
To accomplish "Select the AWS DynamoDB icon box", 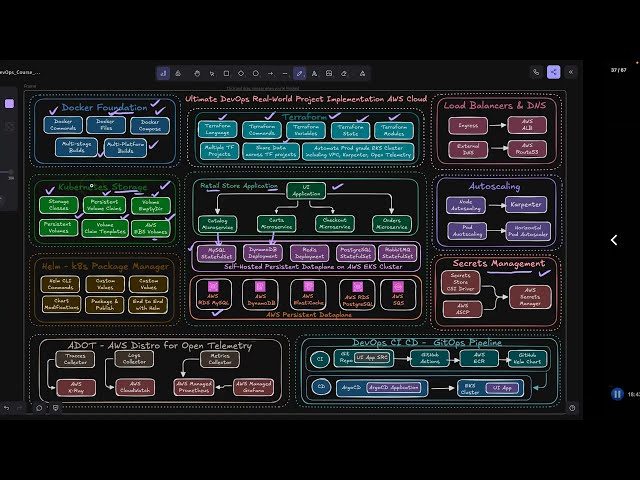I will [260, 295].
